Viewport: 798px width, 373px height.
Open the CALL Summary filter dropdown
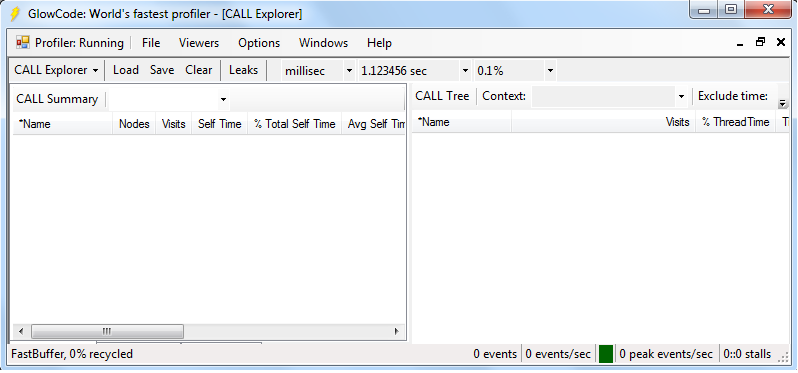click(x=223, y=100)
